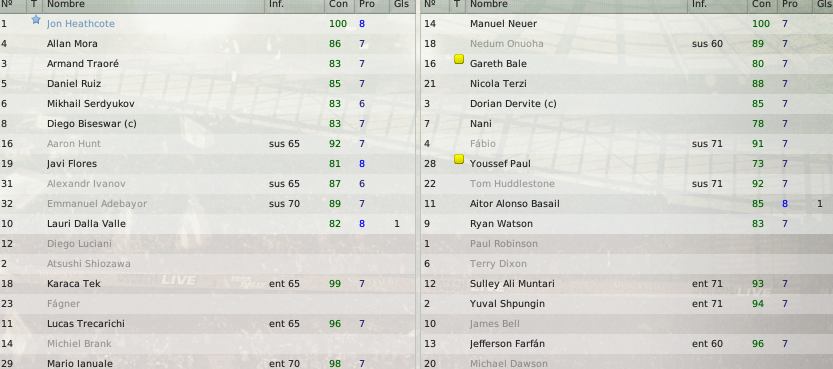Click Tom Huddlestone's greyed-out name
The image size is (833, 369).
[x=512, y=184]
